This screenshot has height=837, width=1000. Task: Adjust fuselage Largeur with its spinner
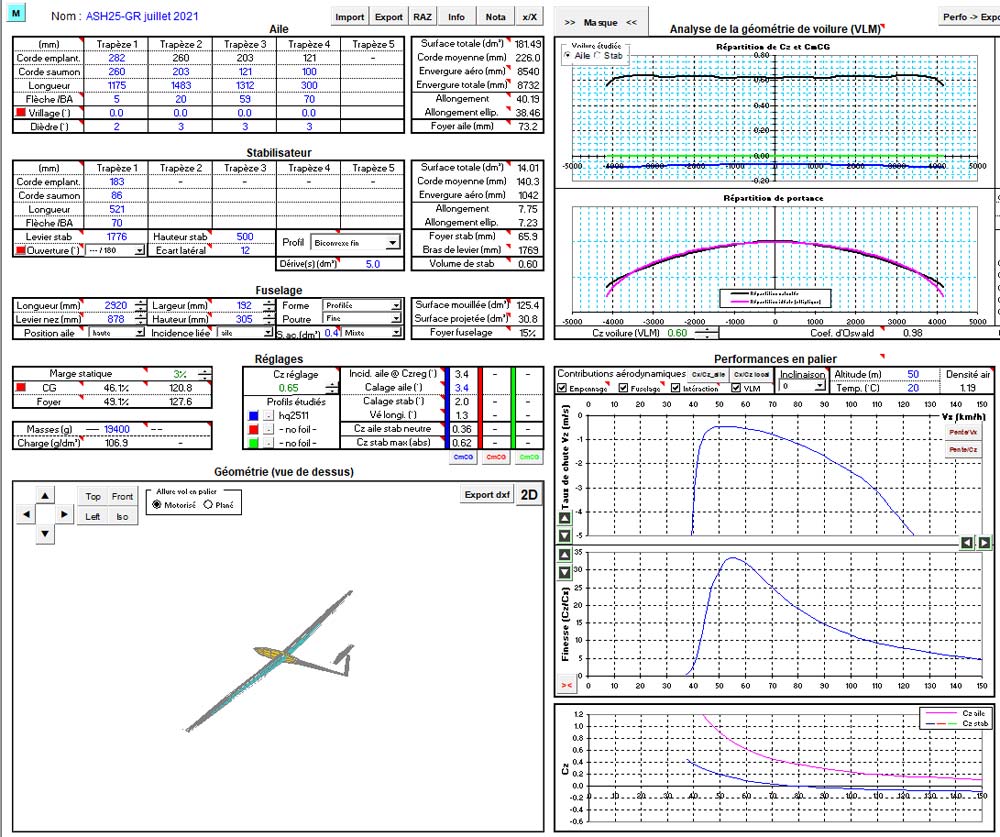268,306
